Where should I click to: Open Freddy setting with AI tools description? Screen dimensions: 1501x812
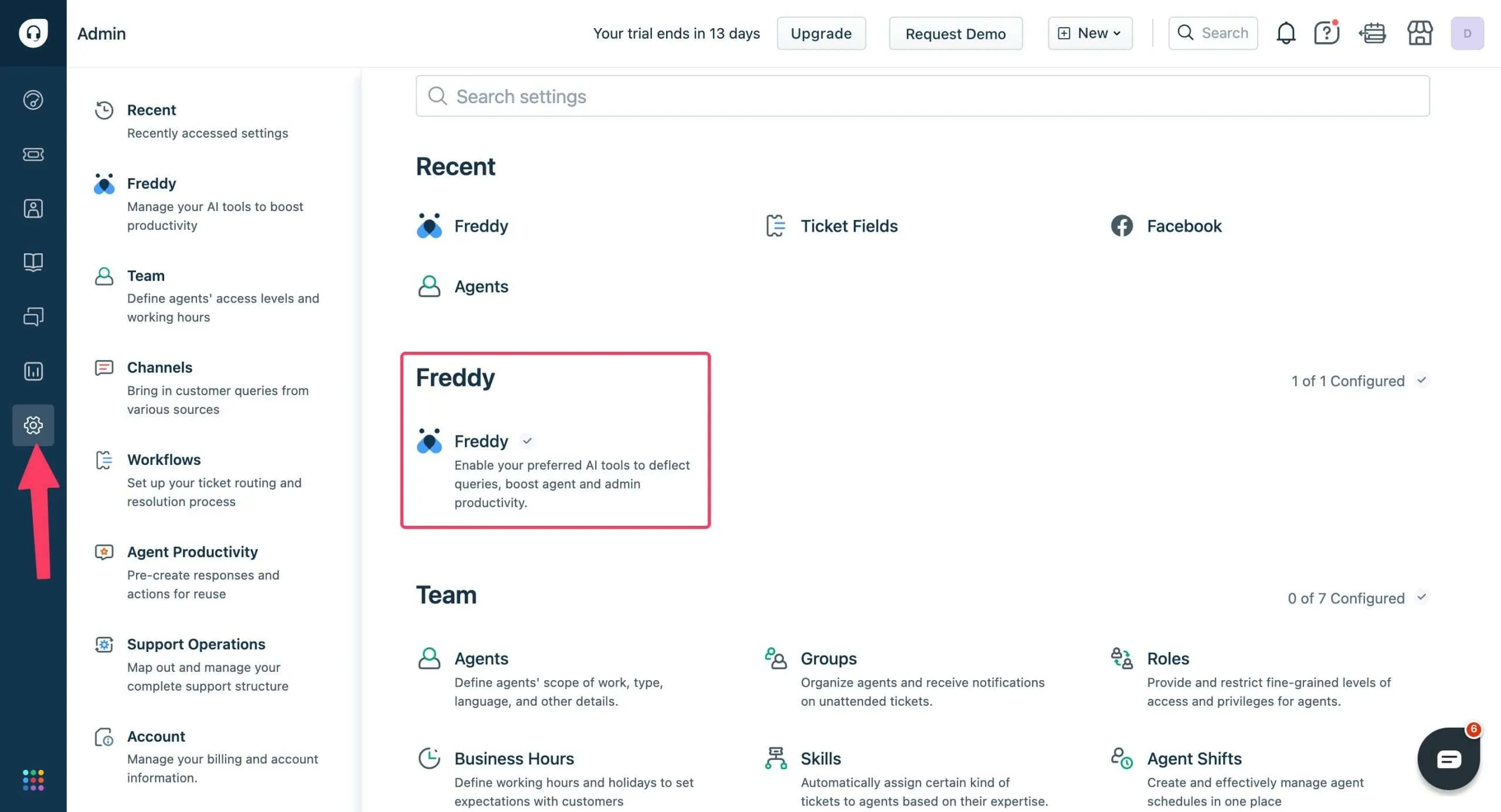coord(554,469)
